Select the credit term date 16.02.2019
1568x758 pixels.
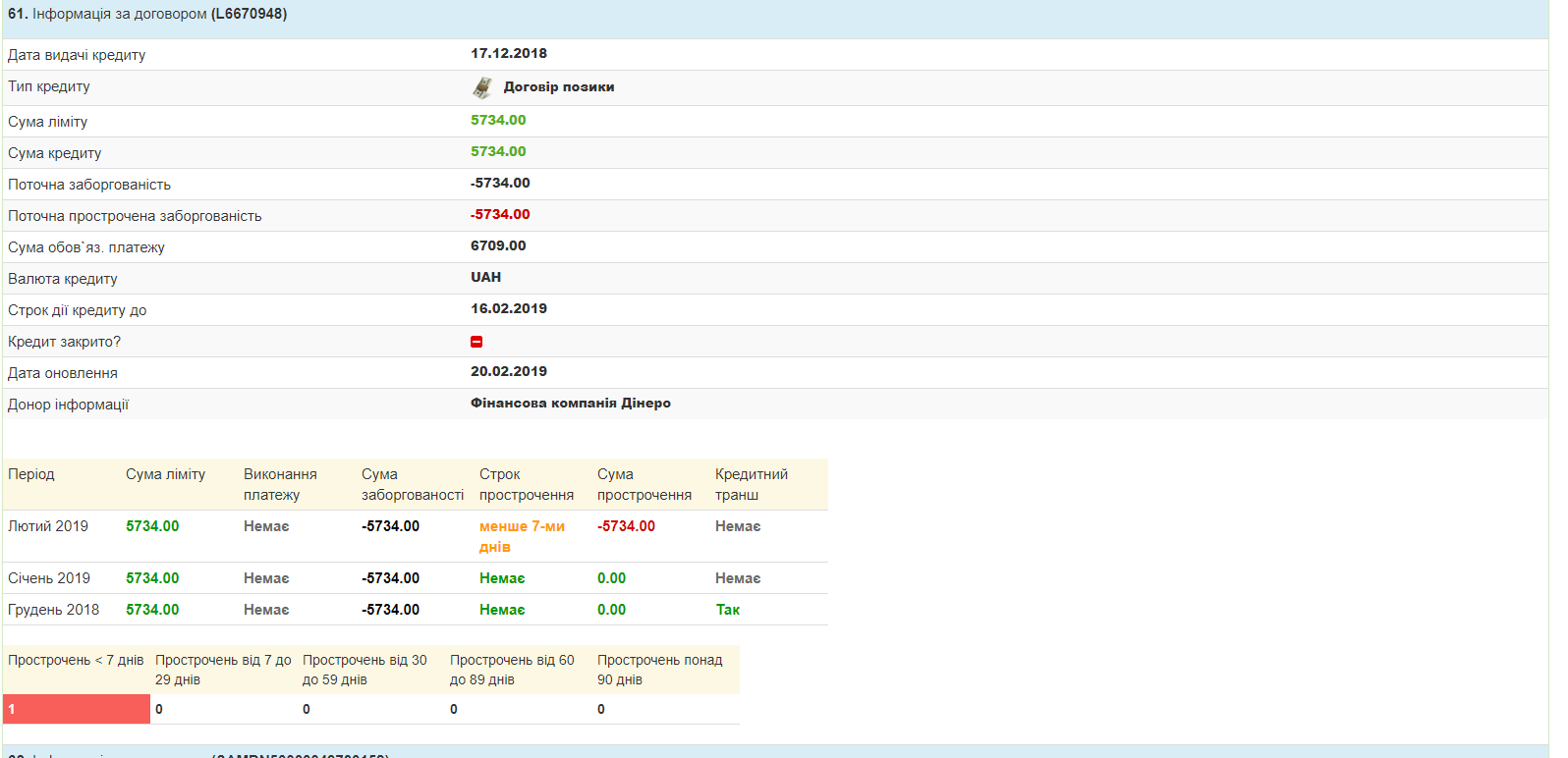point(509,309)
